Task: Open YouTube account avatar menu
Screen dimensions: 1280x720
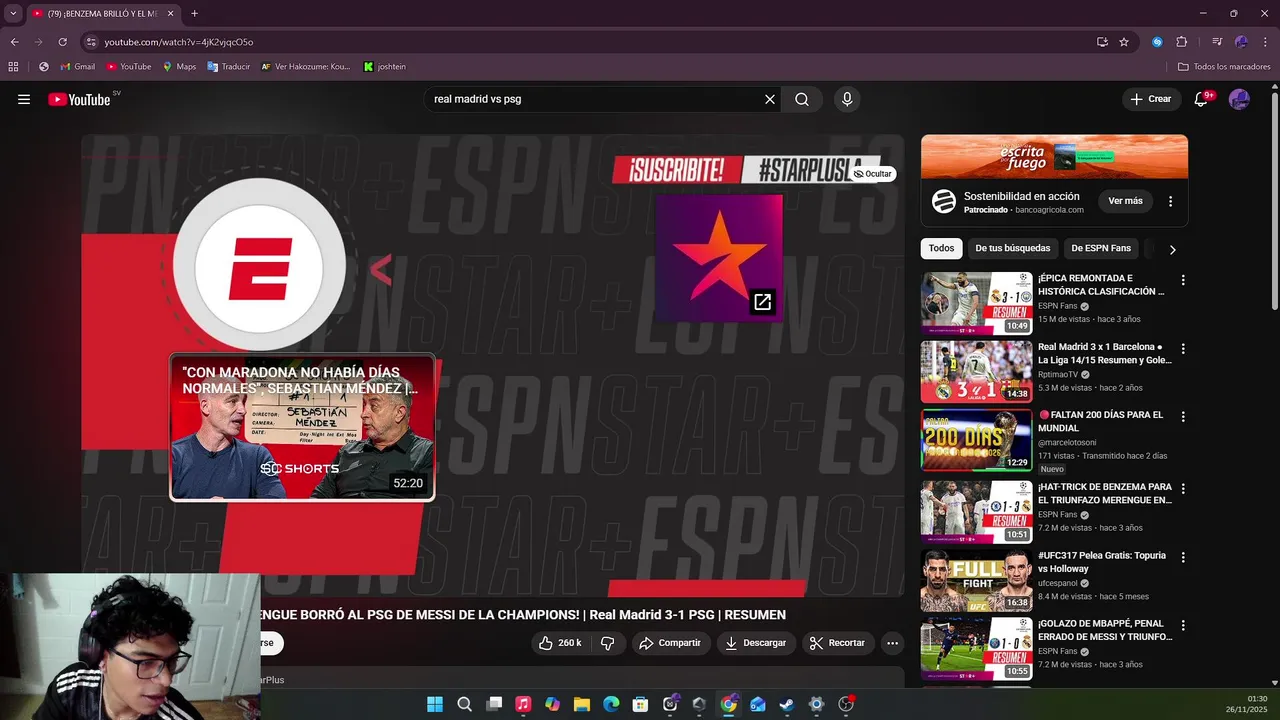Action: (x=1239, y=99)
